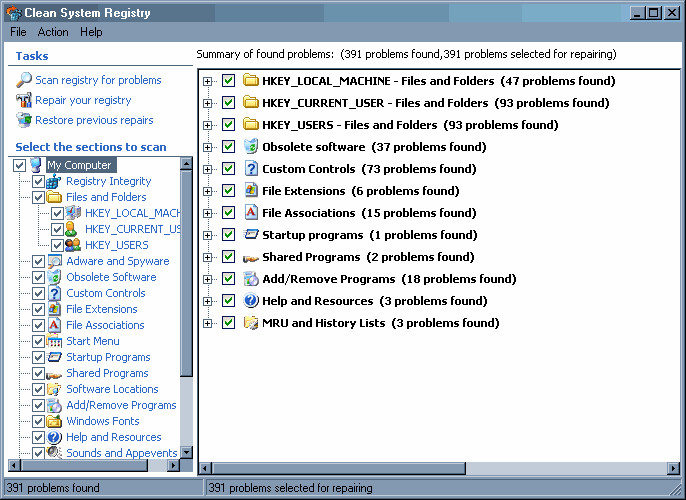The height and width of the screenshot is (500, 686).
Task: Click the Software Locations icon
Action: coord(54,389)
